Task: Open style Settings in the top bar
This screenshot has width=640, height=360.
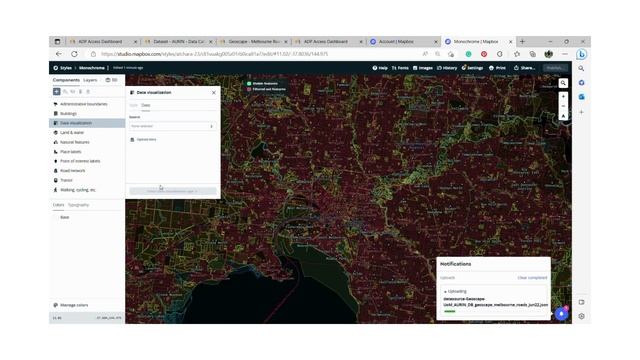Action: tap(472, 68)
